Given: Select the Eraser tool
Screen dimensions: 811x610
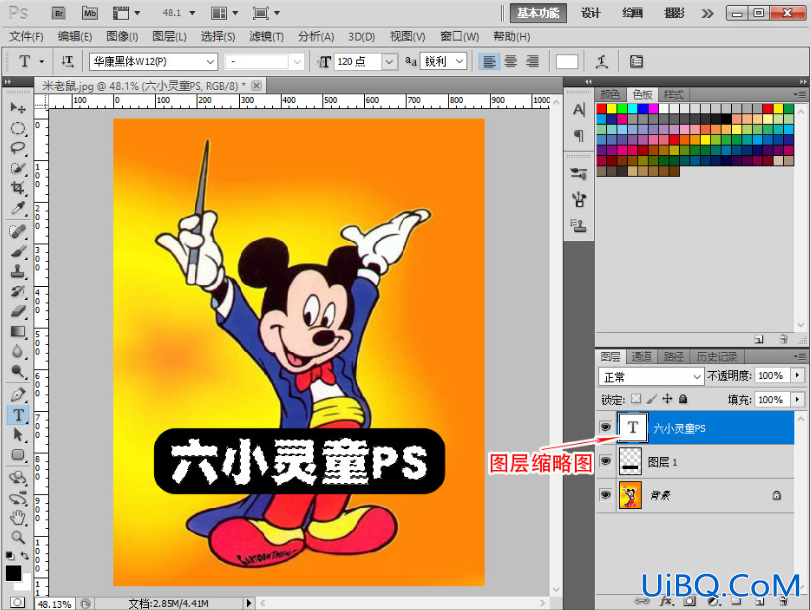Looking at the screenshot, I should click(18, 311).
